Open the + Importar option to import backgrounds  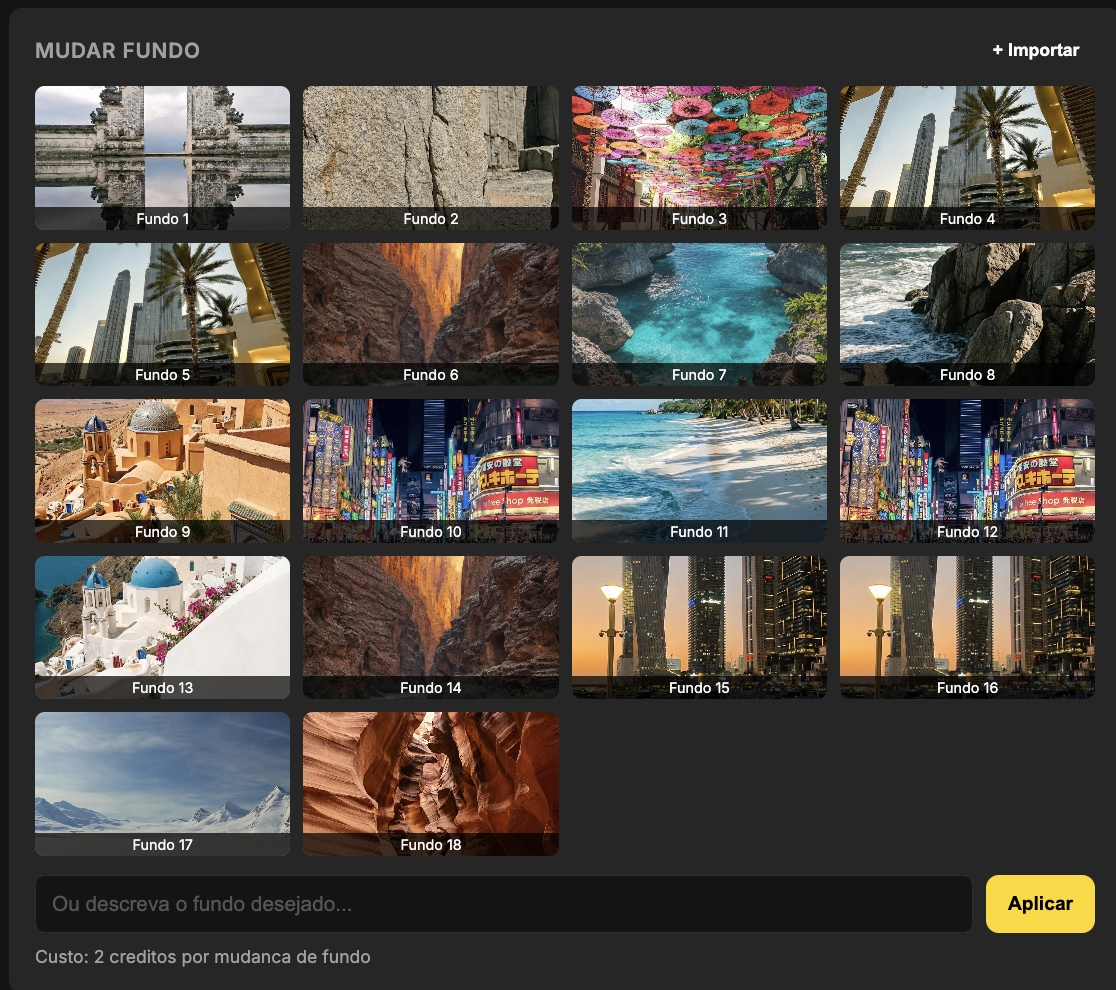click(x=1036, y=49)
